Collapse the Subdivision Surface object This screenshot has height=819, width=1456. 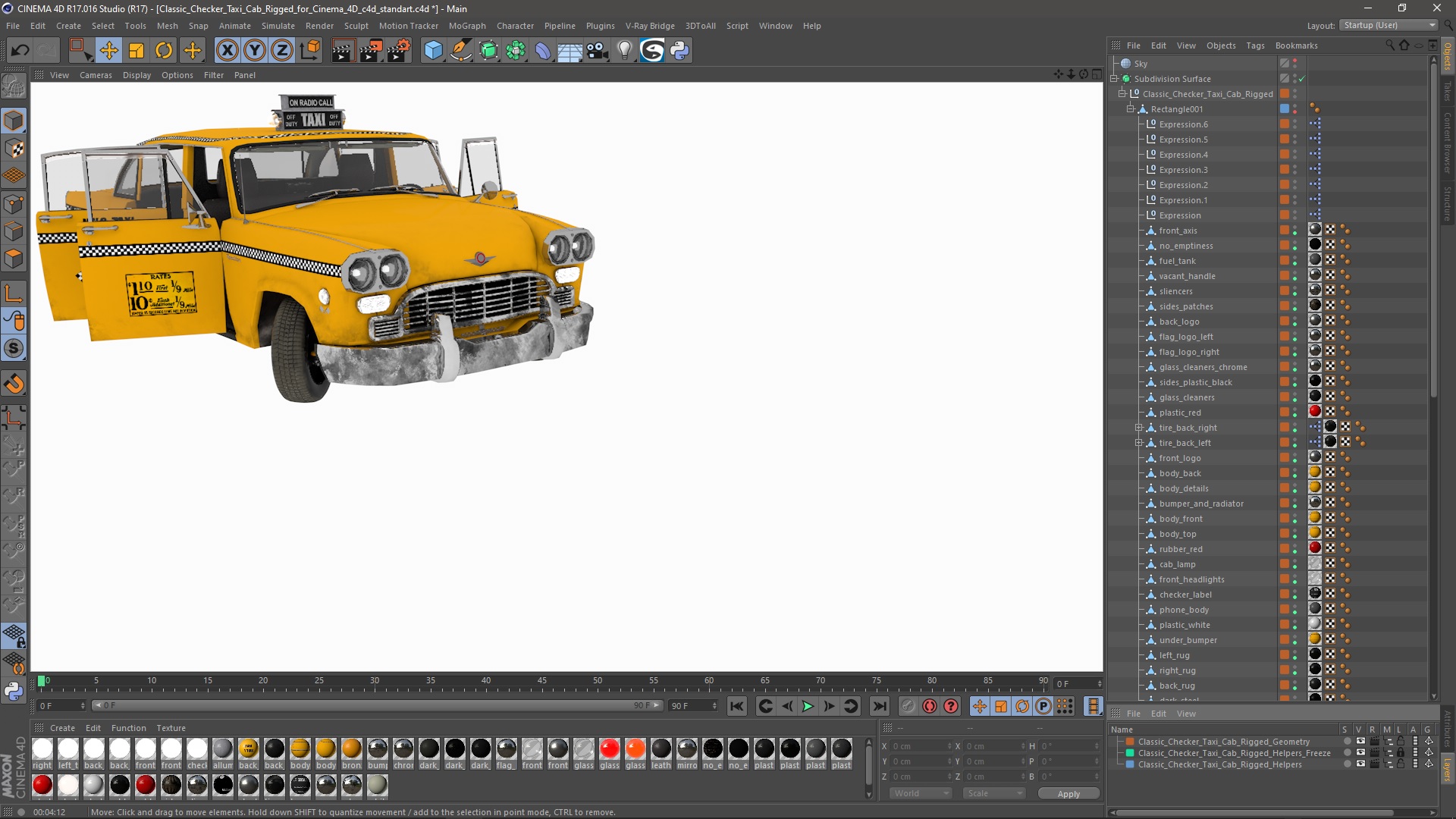pyautogui.click(x=1114, y=79)
